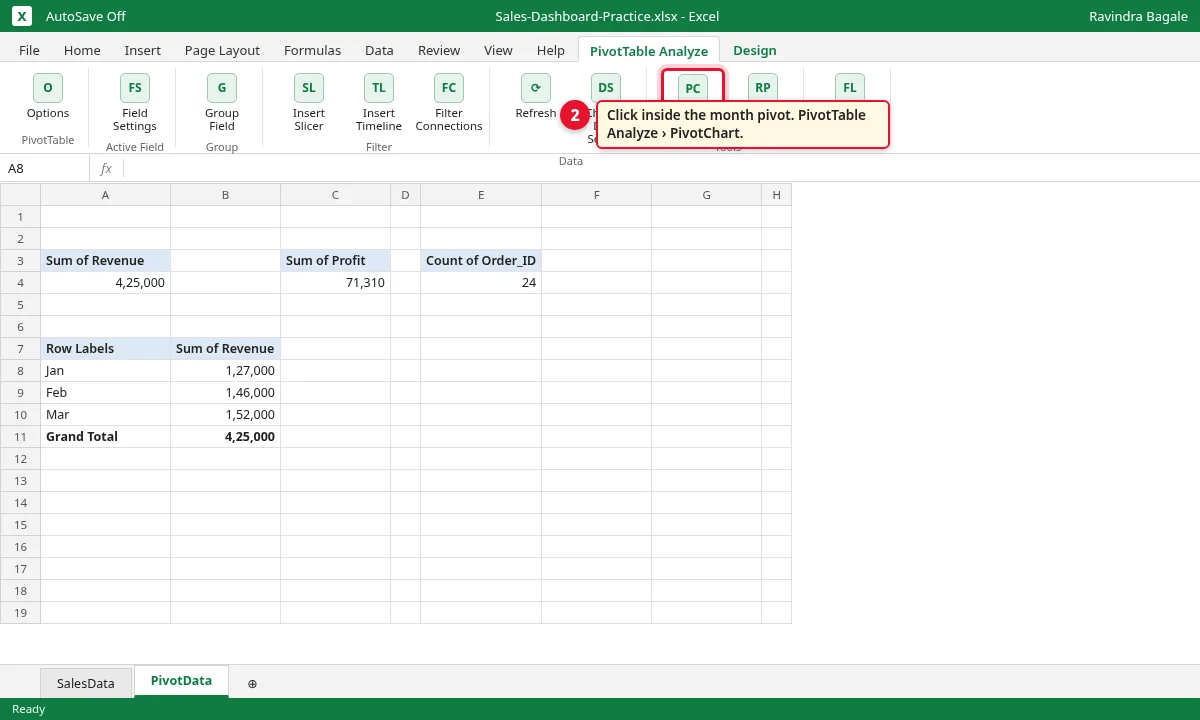Select cell A4 with value 4,25,000

click(106, 283)
